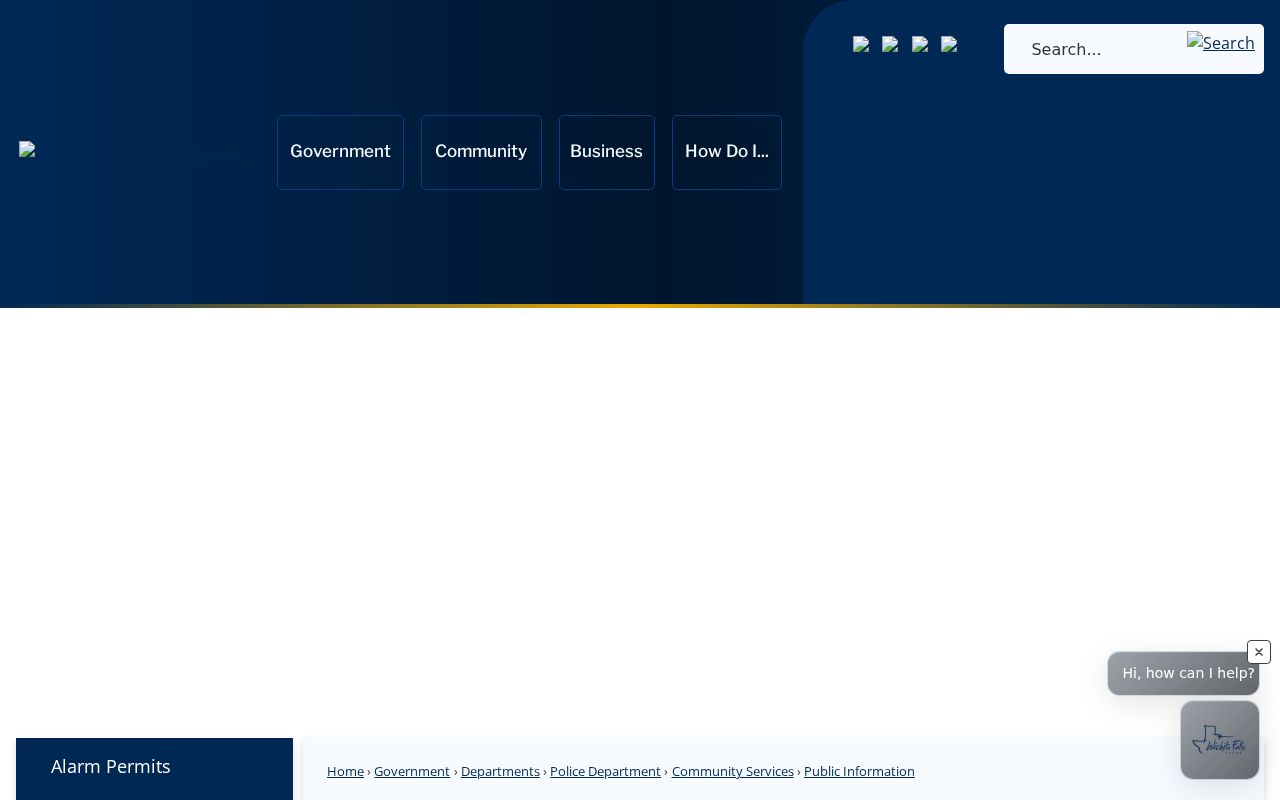Open the Community Services breadcrumb link
The height and width of the screenshot is (800, 1280).
[x=733, y=771]
